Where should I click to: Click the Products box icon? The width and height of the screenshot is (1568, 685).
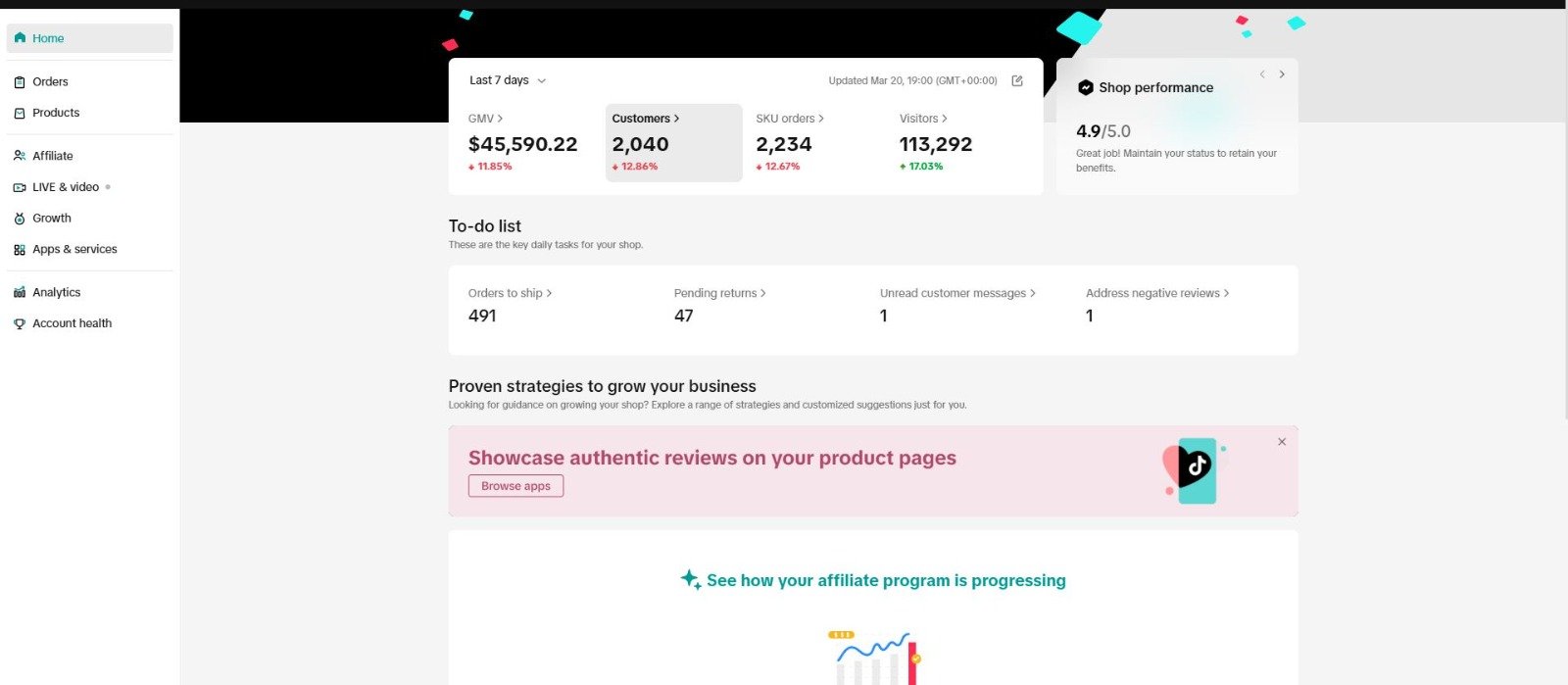click(20, 114)
